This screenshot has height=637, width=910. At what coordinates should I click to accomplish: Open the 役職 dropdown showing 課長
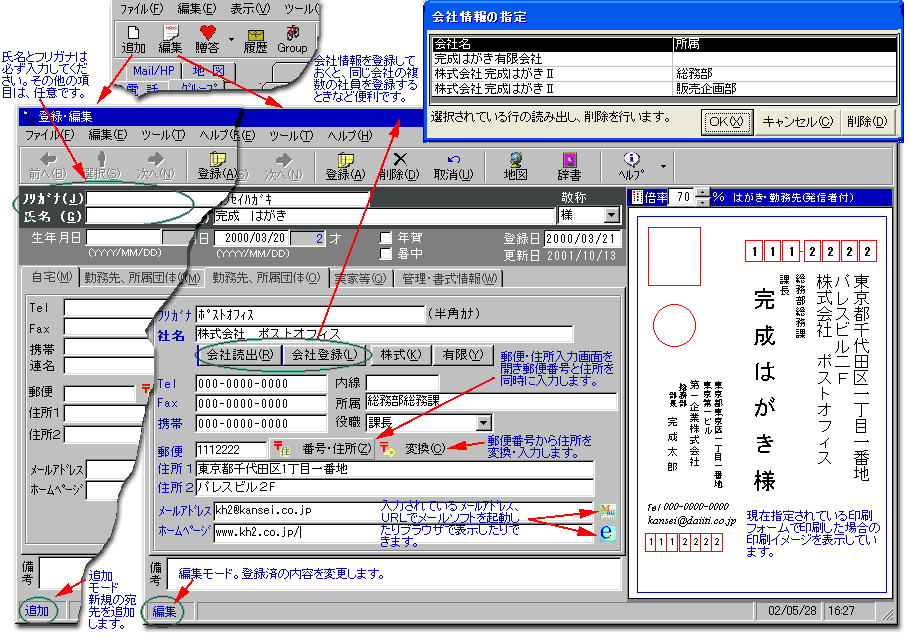coord(484,424)
